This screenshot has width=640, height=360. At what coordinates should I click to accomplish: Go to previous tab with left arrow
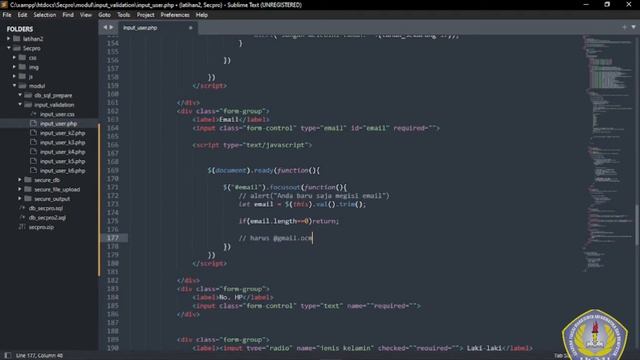(x=105, y=27)
